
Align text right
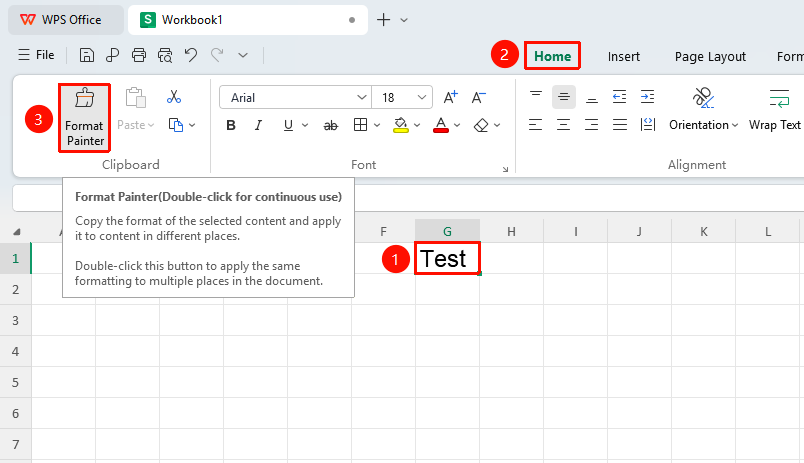pos(592,125)
